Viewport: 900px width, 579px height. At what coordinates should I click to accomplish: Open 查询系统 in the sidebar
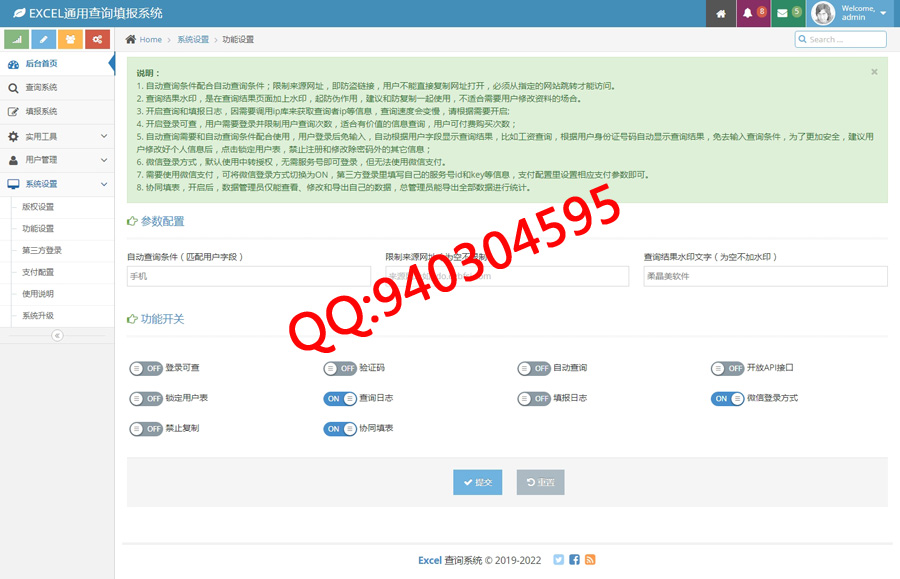[41, 88]
